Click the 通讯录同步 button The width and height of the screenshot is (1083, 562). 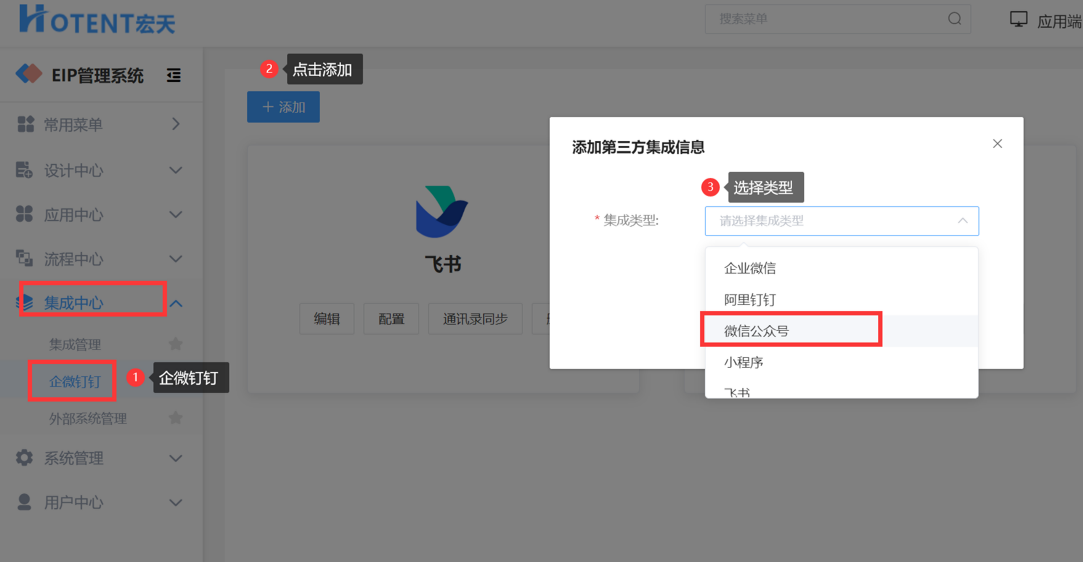click(475, 318)
